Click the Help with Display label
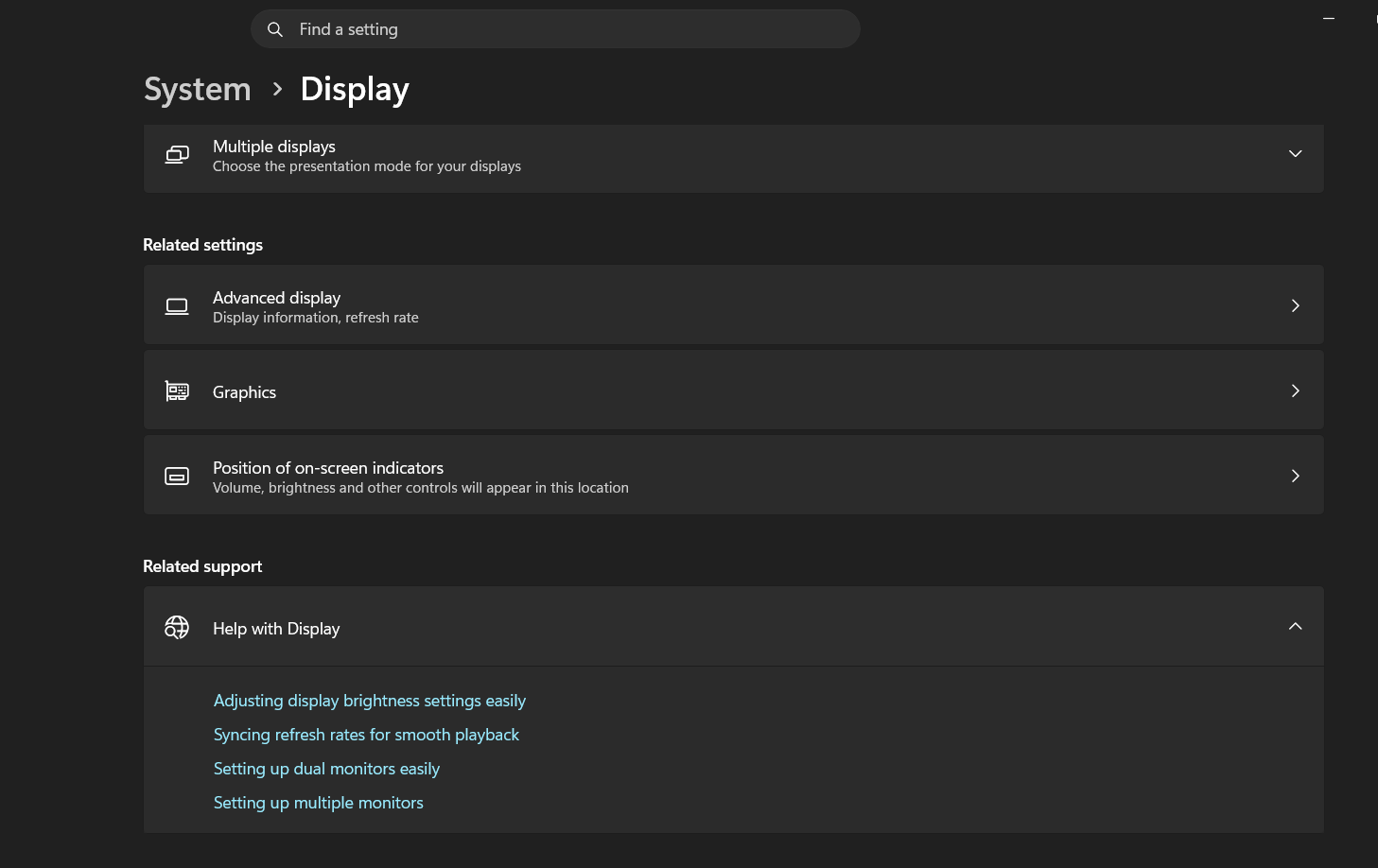This screenshot has height=868, width=1378. [x=276, y=629]
